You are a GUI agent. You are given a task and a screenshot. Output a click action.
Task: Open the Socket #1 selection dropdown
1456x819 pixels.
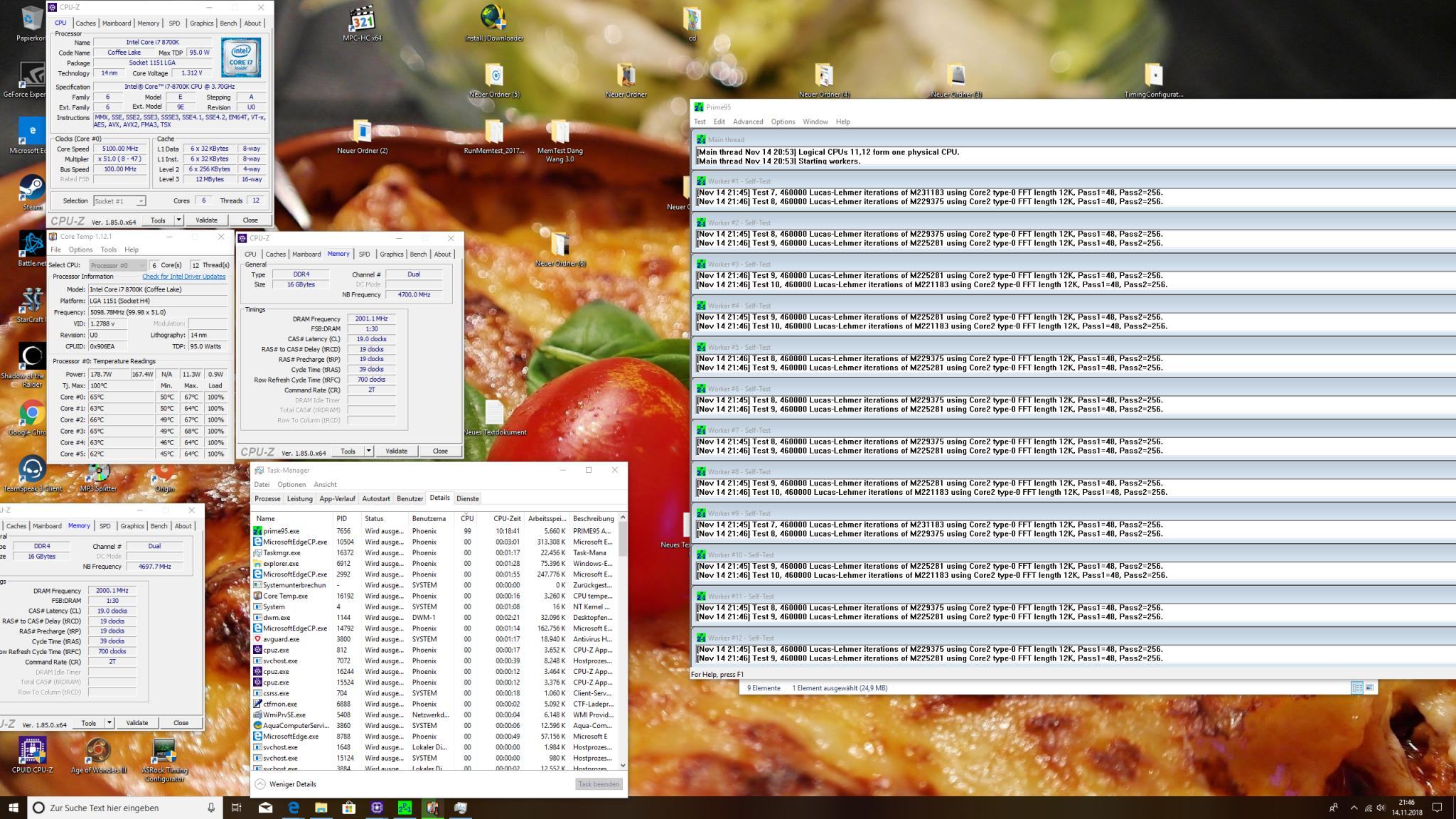coord(119,201)
